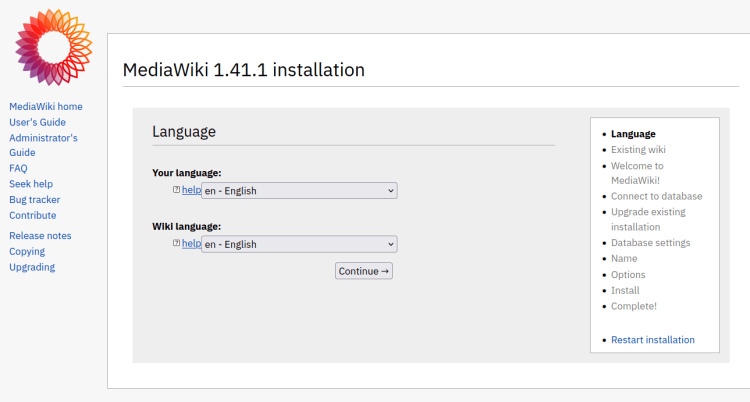This screenshot has width=750, height=402.
Task: Open the Bug tracker link
Action: [35, 200]
